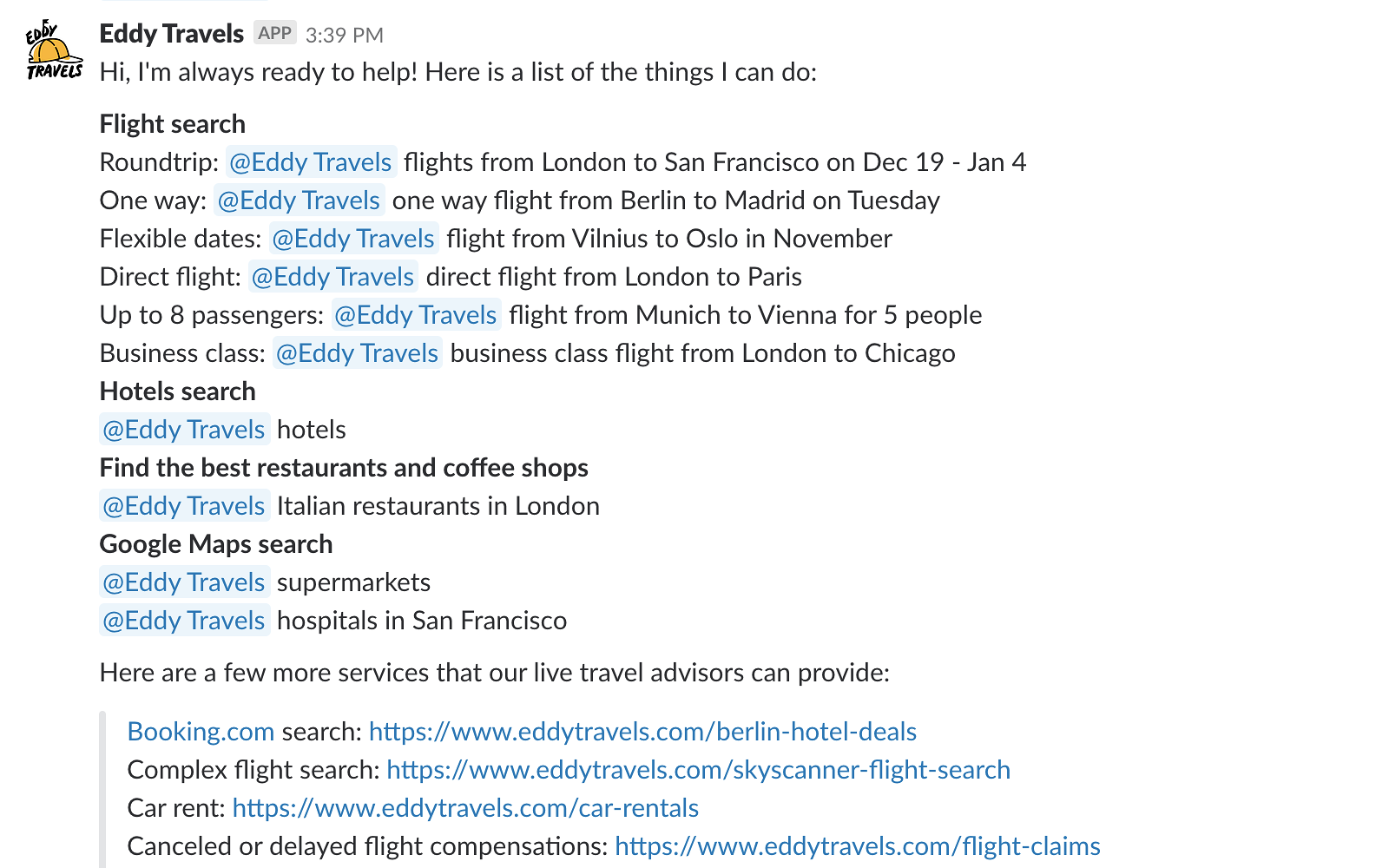
Task: Click the @Eddy Travels mention in Flexible dates line
Action: point(352,239)
